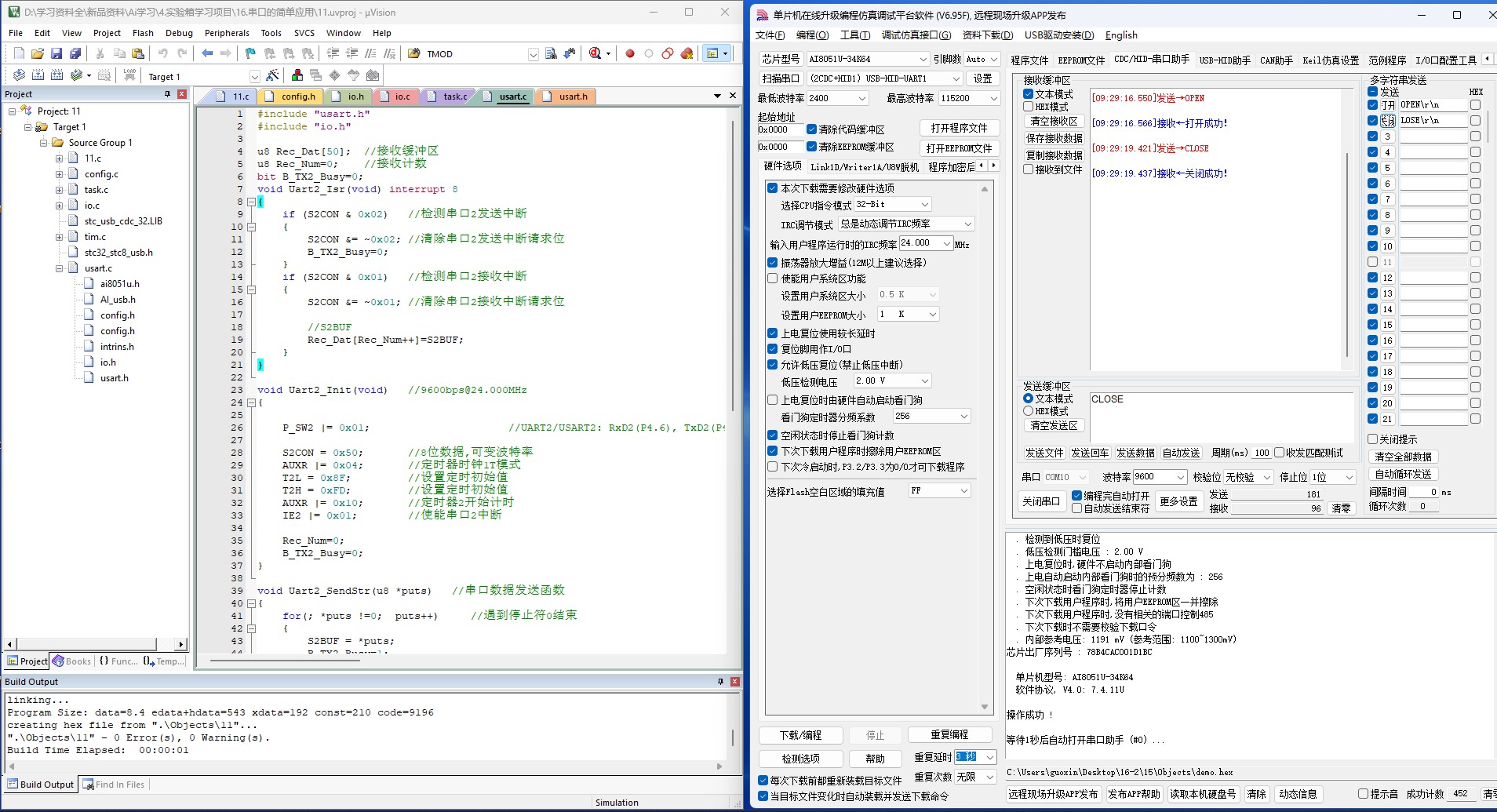Open 芯片型号 AI8051U-34K64 dropdown
This screenshot has width=1497, height=812.
[x=923, y=59]
